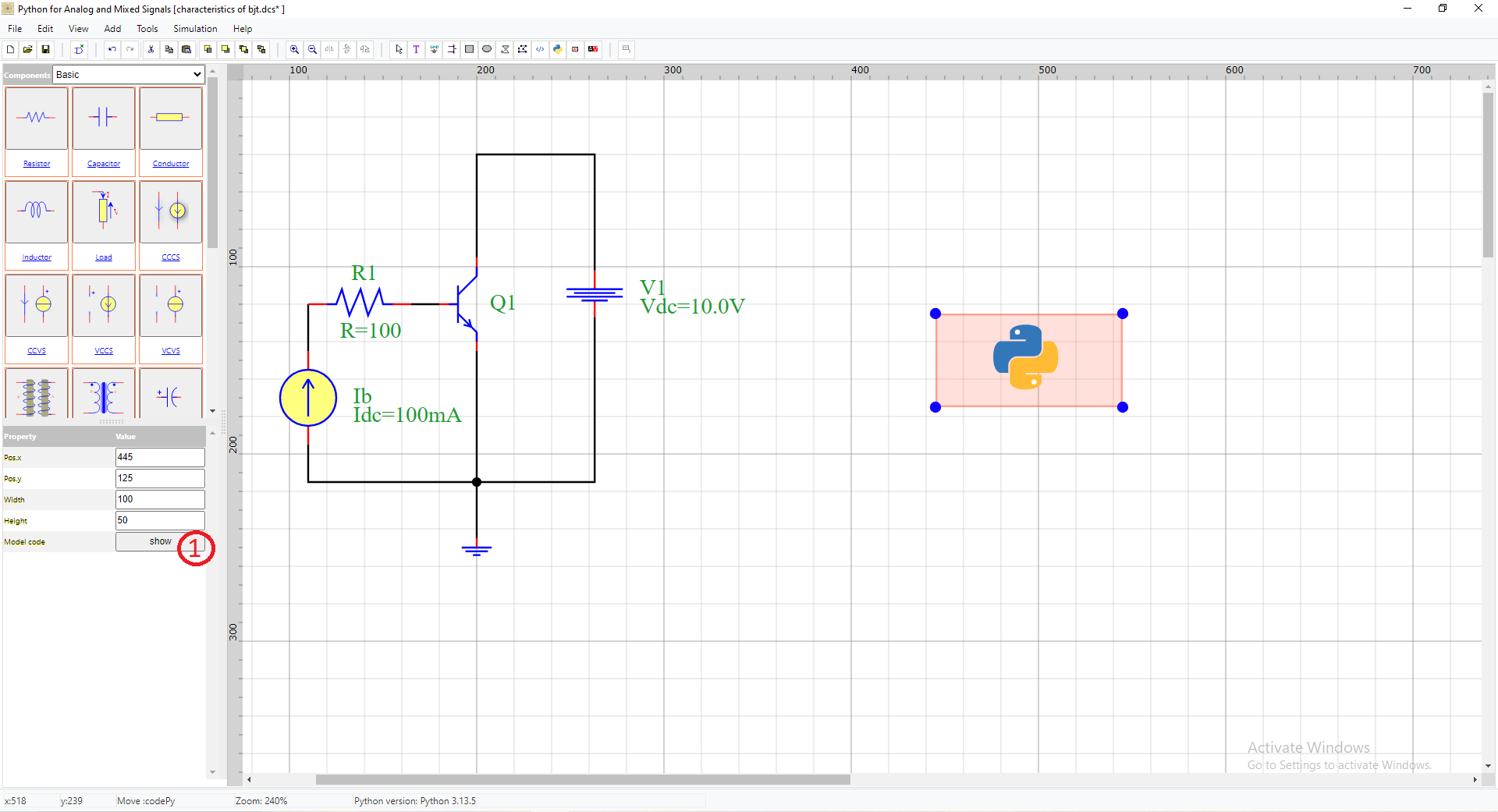Click the Undo toolbar icon

112,49
